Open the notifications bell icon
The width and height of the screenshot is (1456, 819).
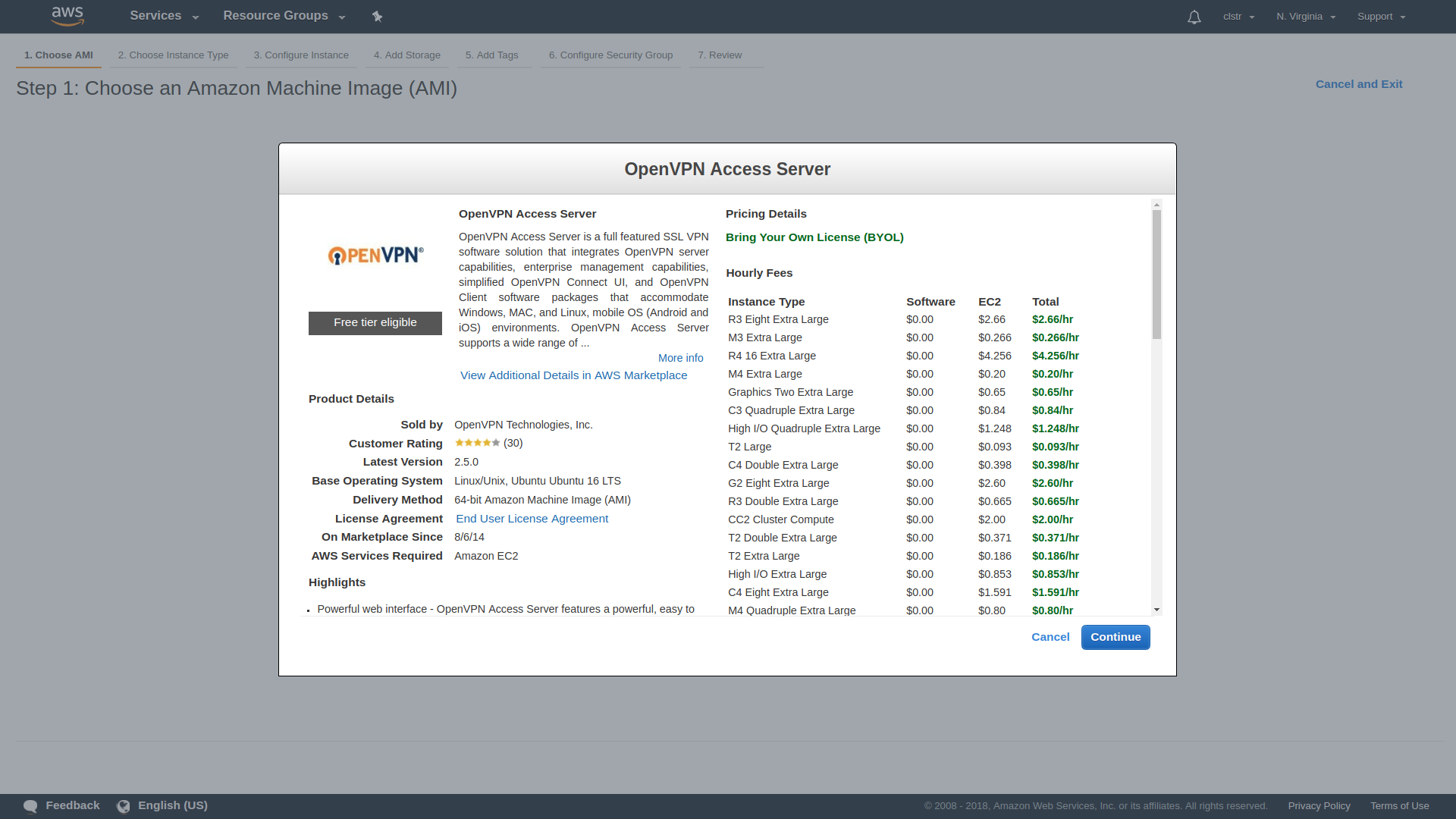1194,17
